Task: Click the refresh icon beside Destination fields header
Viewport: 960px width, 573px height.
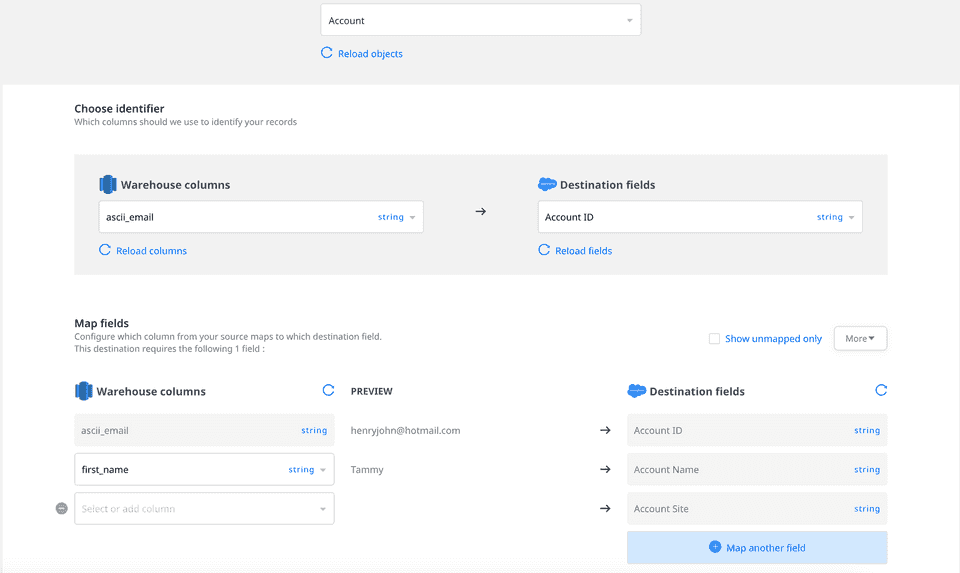Action: 881,391
